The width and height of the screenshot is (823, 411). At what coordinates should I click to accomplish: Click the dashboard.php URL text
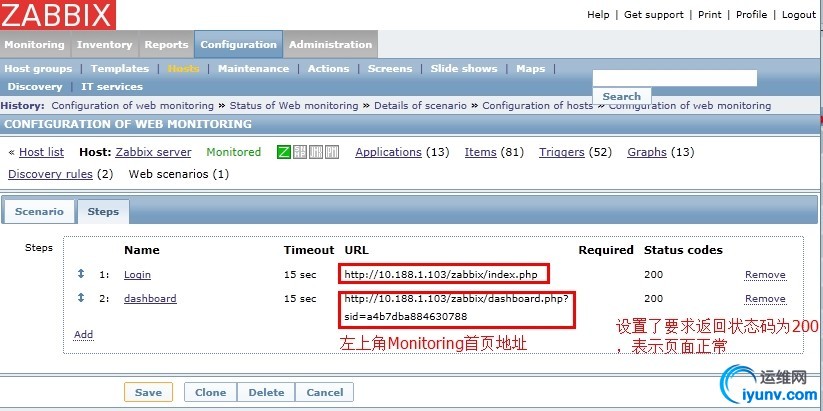(x=456, y=308)
